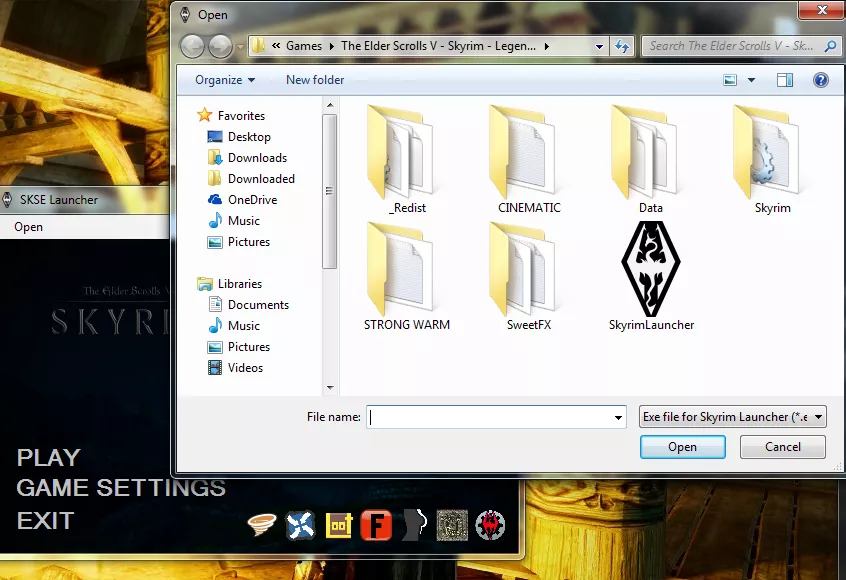Select the Skyrim folder icon
Viewport: 846px width, 580px height.
coord(766,153)
